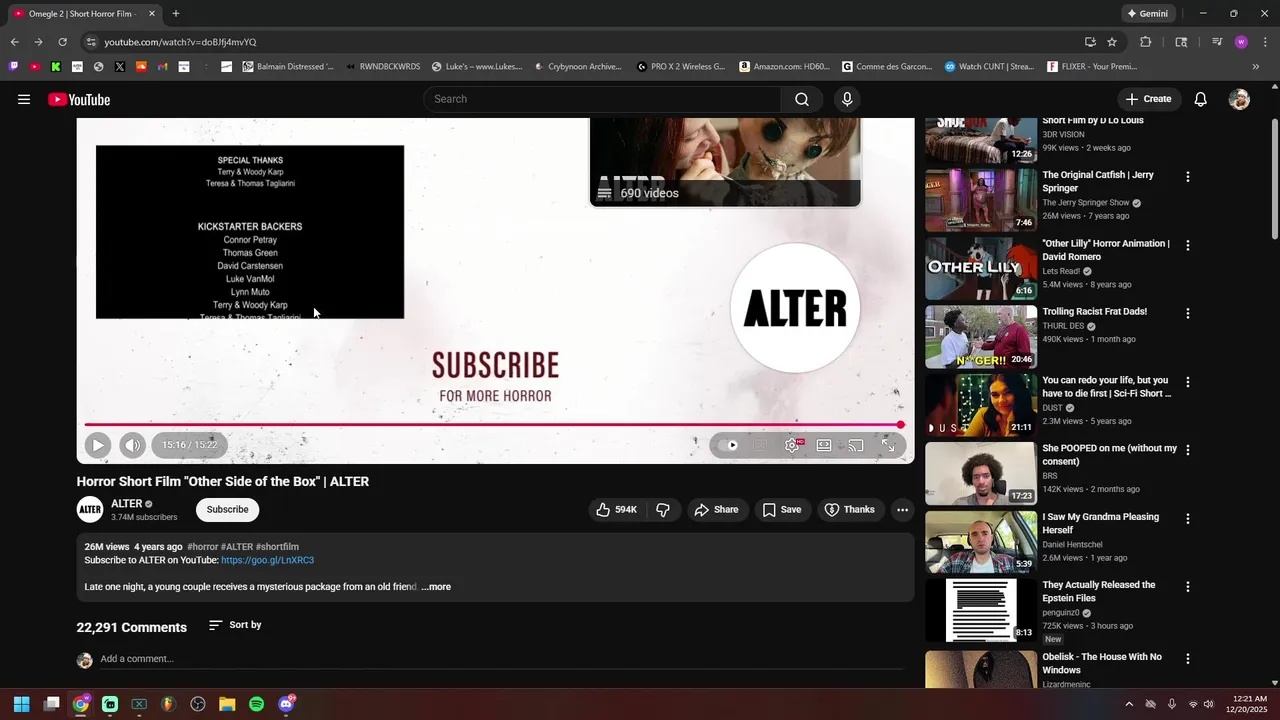Share the video
Image resolution: width=1280 pixels, height=720 pixels.
click(716, 510)
